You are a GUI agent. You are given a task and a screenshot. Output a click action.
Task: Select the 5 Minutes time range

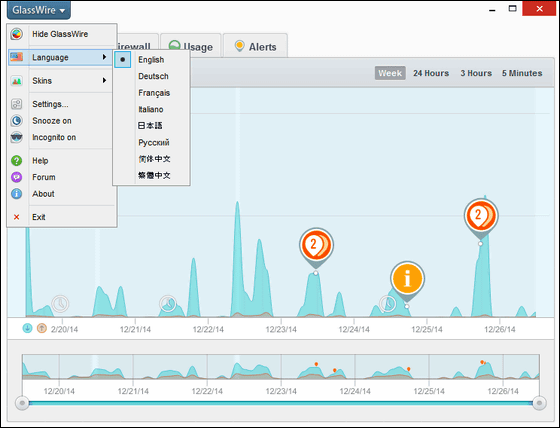tap(522, 73)
